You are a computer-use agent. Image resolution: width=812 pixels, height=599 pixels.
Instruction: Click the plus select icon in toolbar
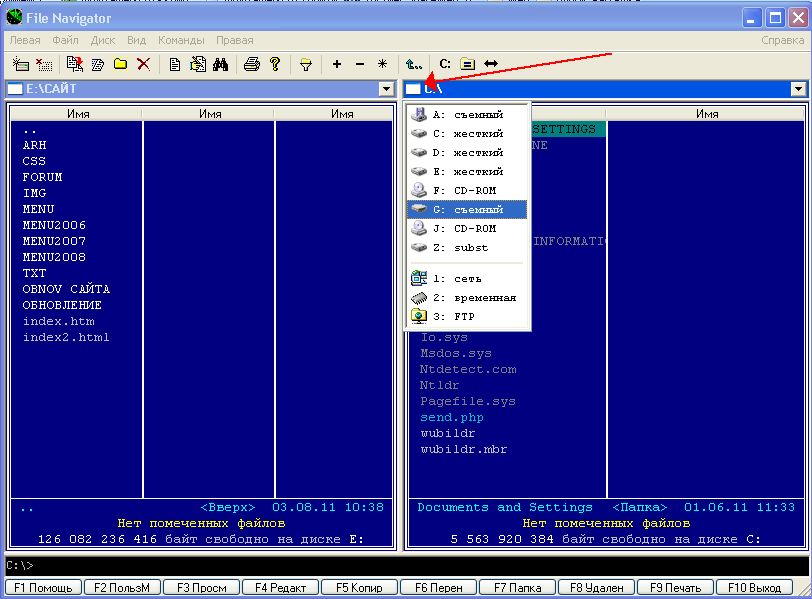point(337,64)
